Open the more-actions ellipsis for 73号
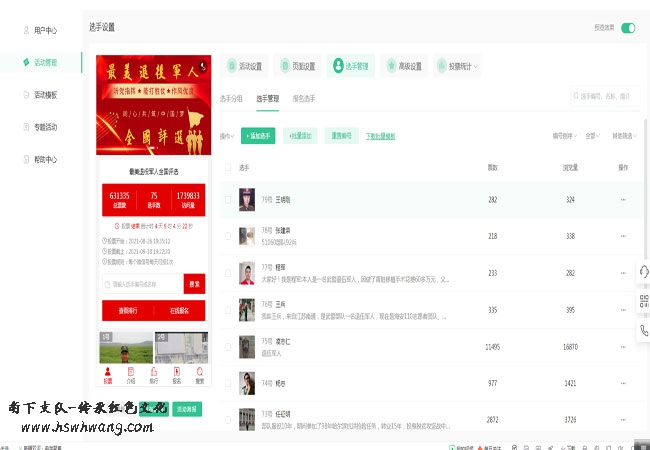 click(623, 420)
